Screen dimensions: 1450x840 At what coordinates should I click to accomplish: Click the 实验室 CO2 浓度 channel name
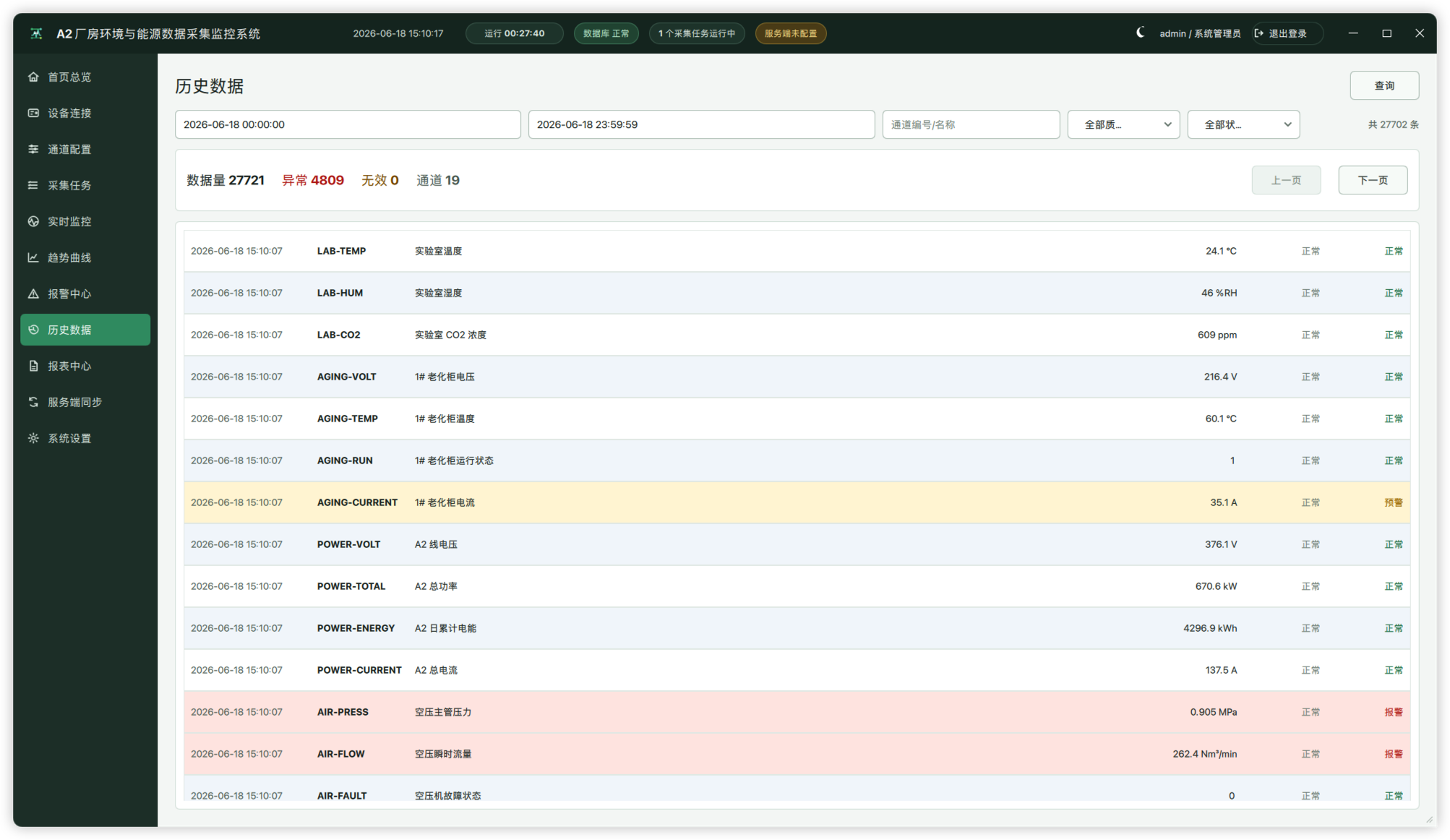point(450,335)
